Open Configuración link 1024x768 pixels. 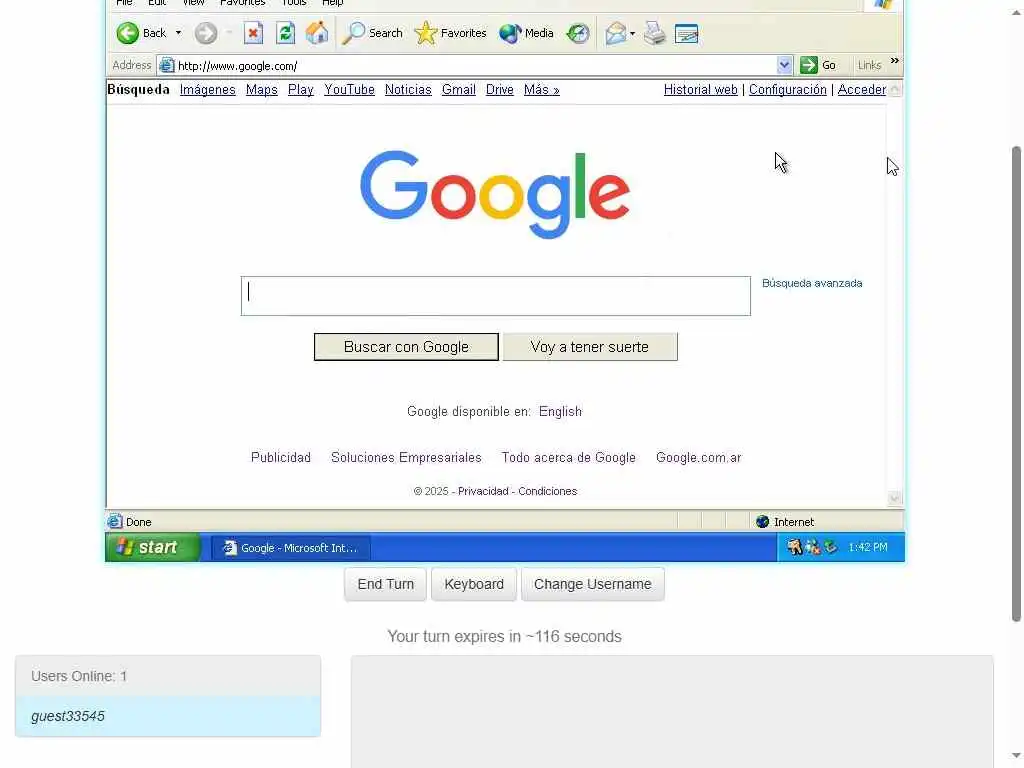click(x=788, y=89)
